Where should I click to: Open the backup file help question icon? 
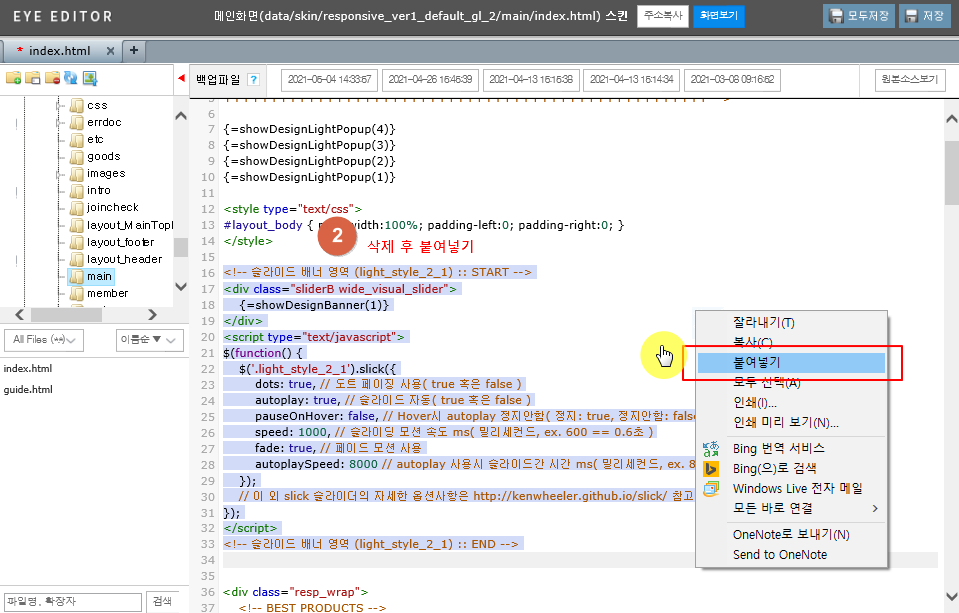[x=253, y=80]
